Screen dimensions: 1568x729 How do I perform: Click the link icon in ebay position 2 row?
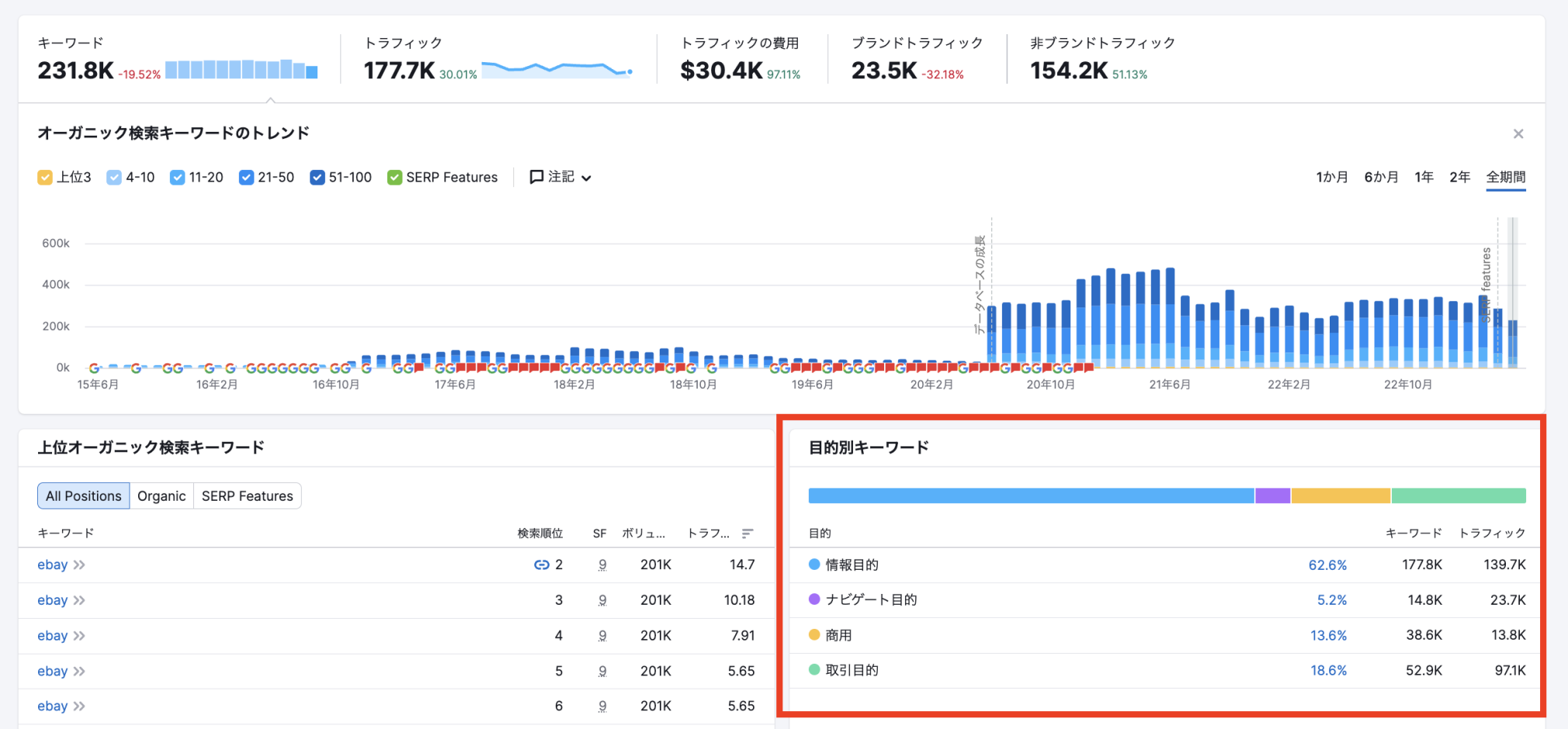click(542, 564)
